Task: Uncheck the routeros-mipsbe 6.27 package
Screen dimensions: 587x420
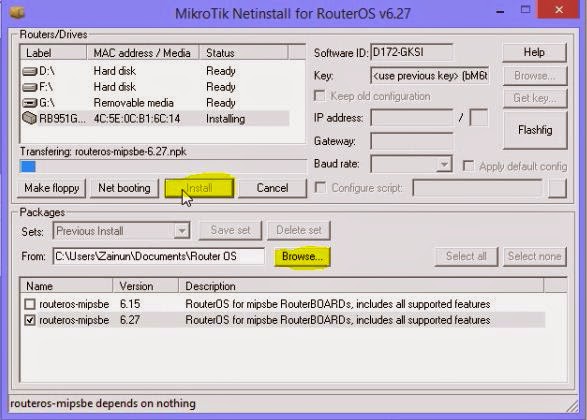Action: coord(30,320)
